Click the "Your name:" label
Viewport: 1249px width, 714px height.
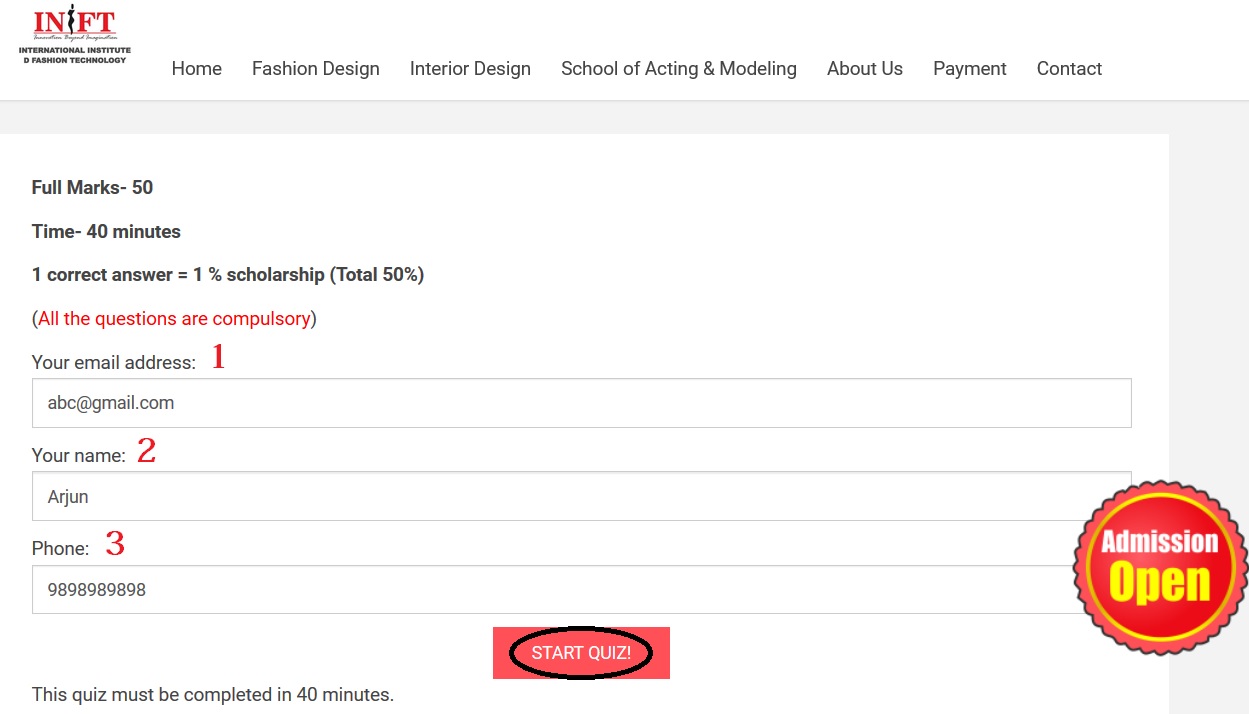pyautogui.click(x=79, y=456)
